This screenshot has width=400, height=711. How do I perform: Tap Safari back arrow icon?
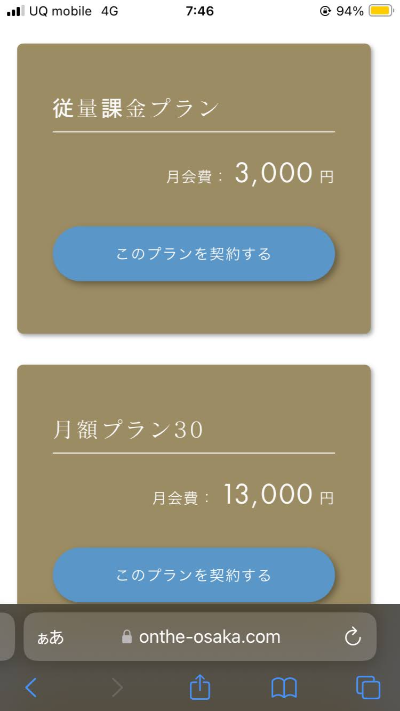click(31, 687)
